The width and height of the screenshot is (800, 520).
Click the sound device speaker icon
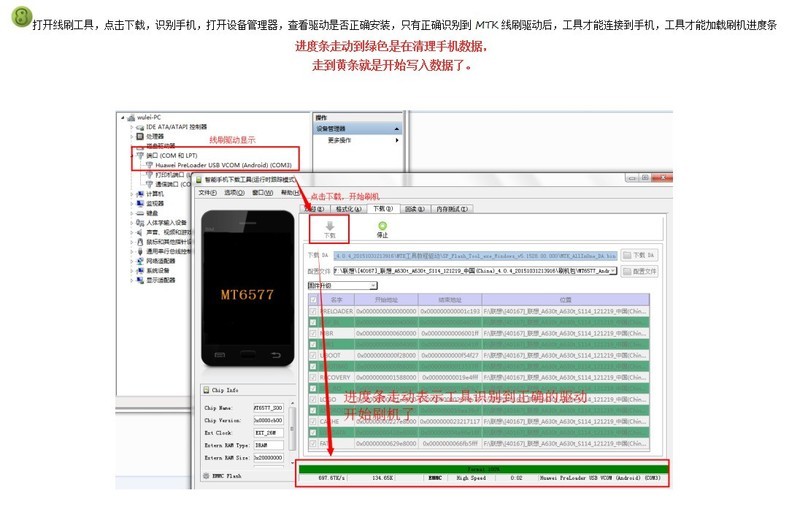(x=140, y=232)
